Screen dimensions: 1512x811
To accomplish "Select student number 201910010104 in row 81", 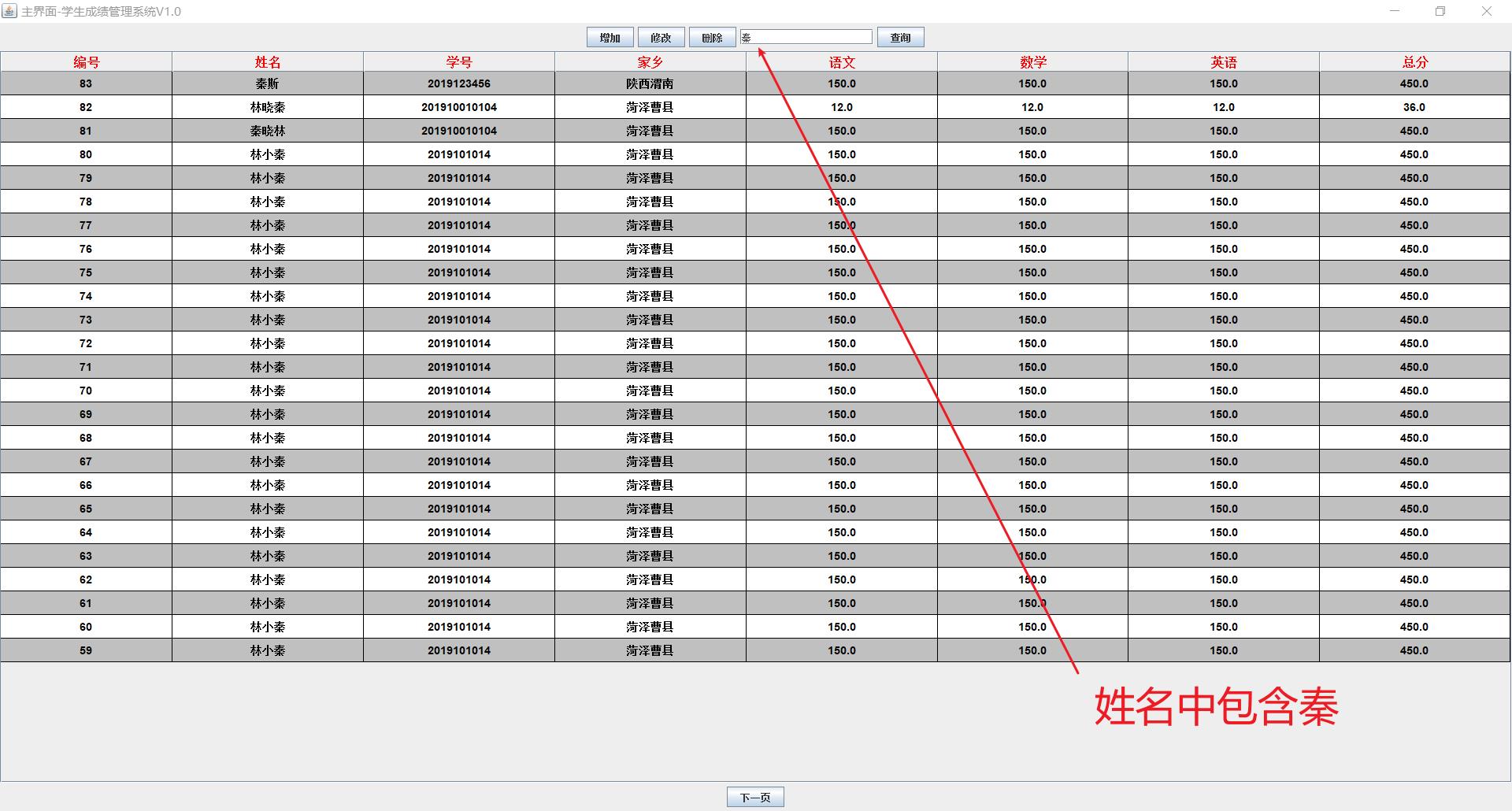I will pos(459,131).
